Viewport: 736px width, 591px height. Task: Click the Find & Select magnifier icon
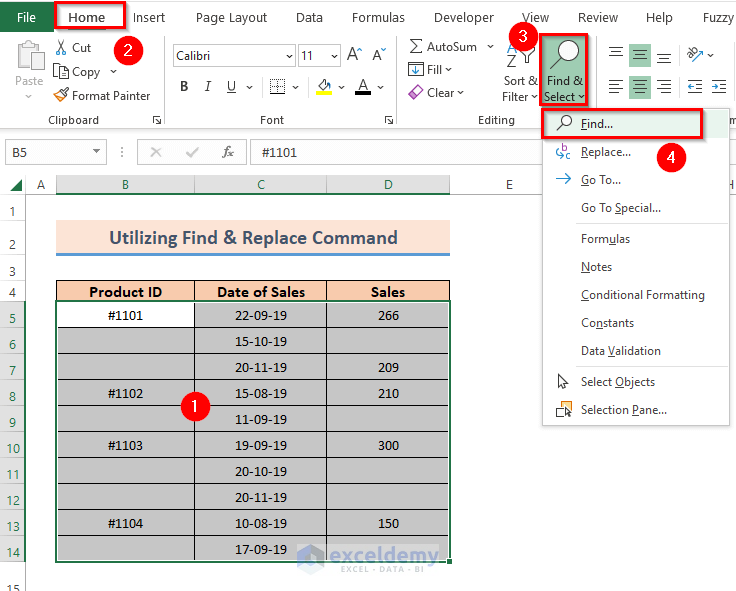click(564, 55)
